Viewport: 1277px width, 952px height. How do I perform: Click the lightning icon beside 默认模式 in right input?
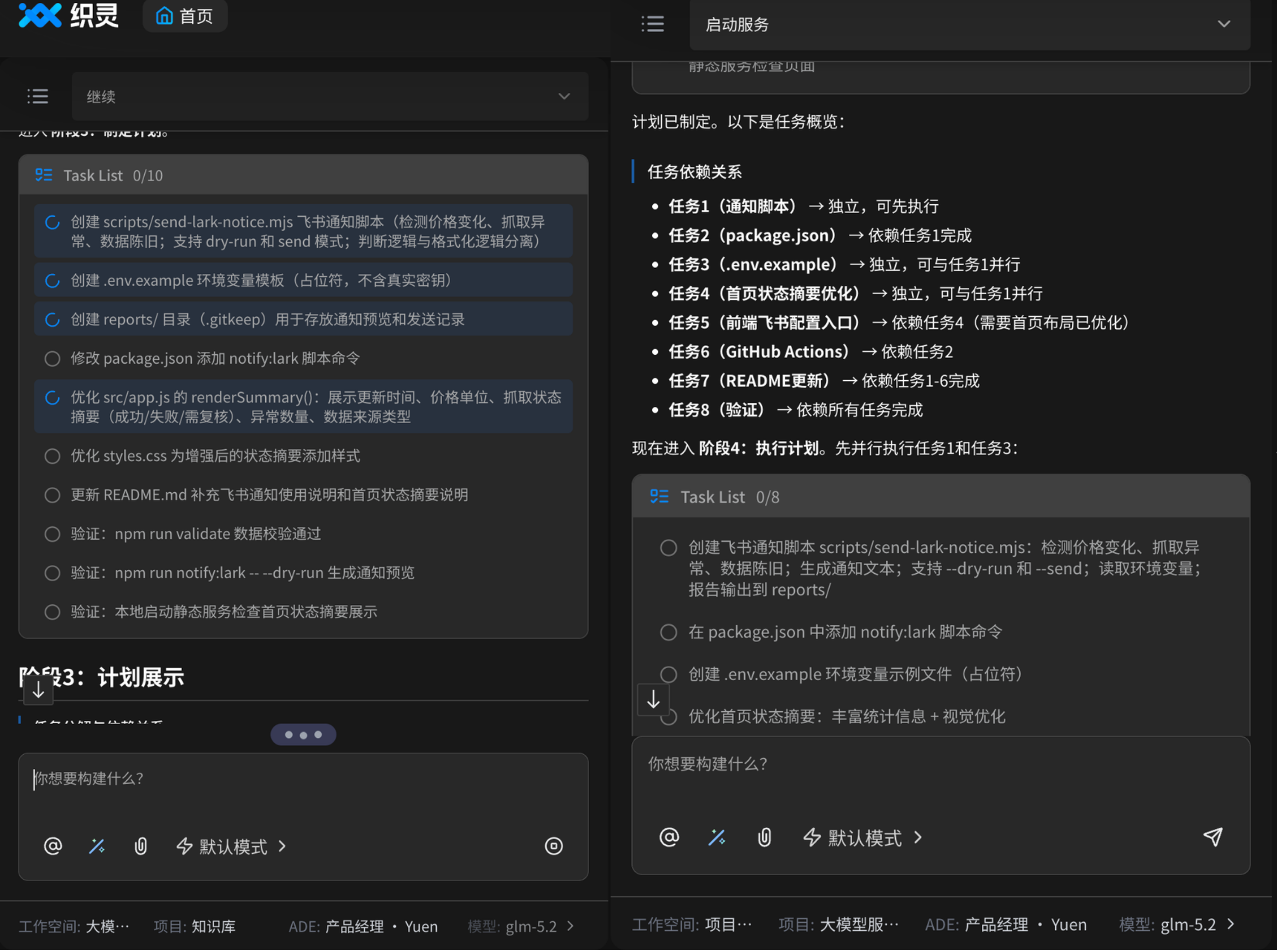tap(812, 838)
